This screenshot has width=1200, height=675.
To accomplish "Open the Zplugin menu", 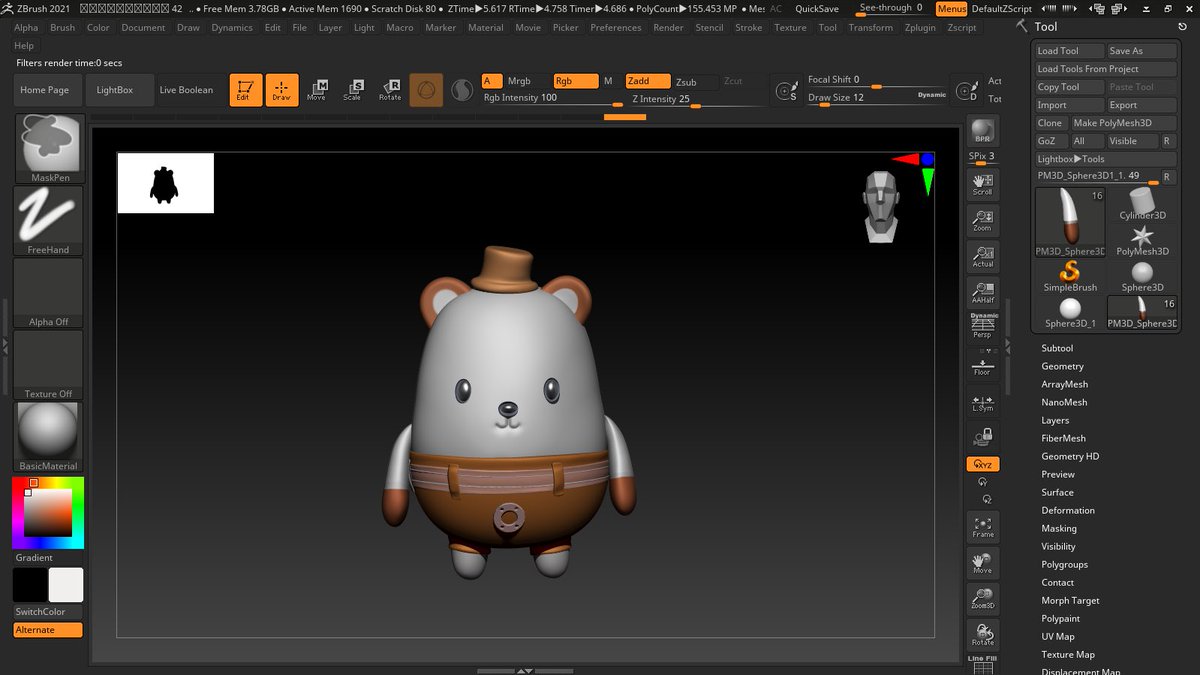I will [x=921, y=27].
